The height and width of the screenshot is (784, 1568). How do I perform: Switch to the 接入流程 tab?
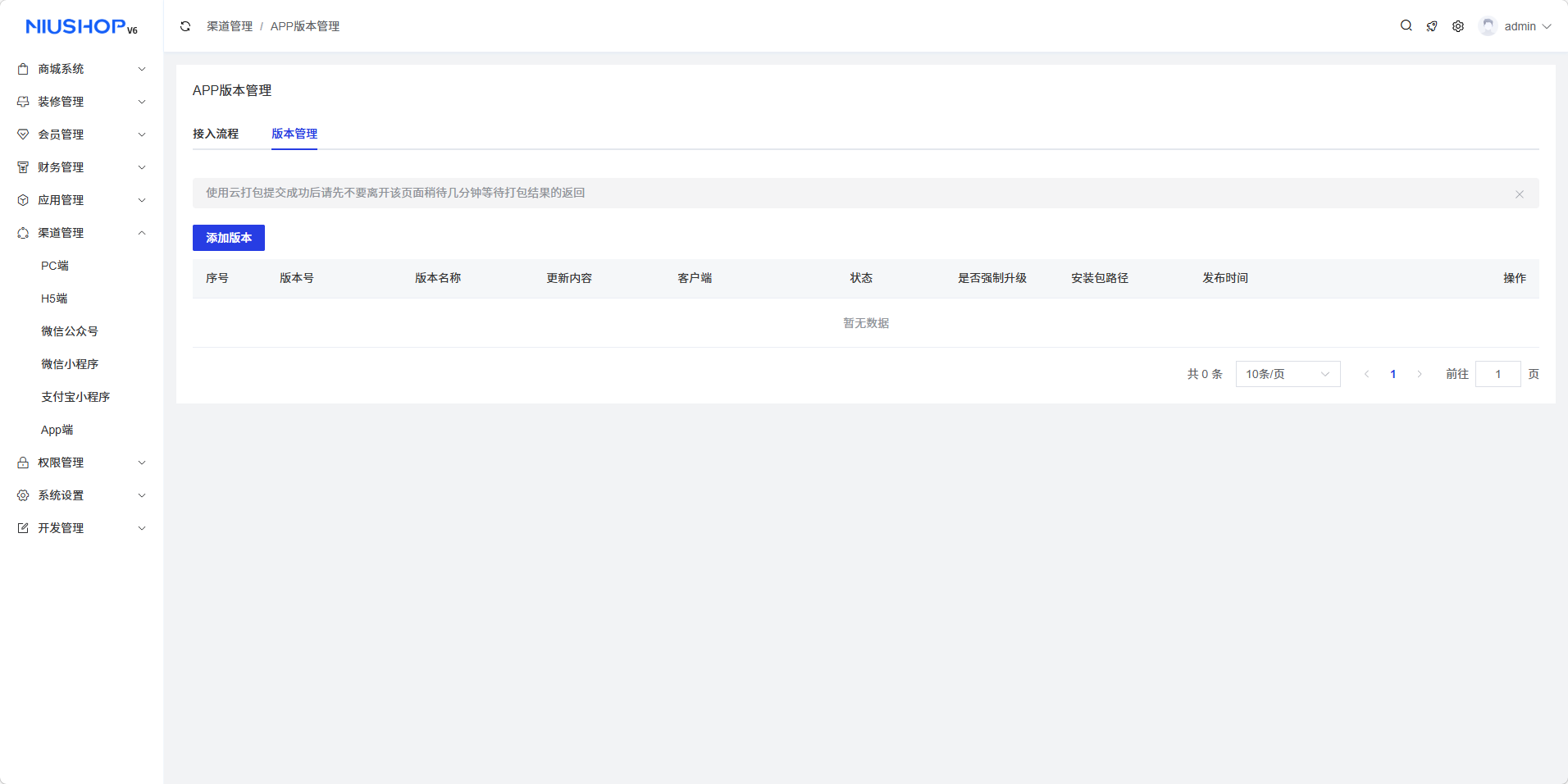coord(216,134)
